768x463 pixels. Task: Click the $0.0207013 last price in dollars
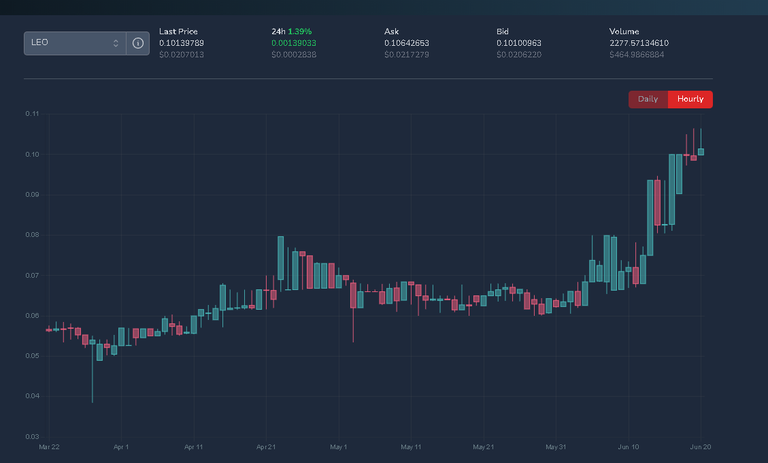click(x=181, y=55)
